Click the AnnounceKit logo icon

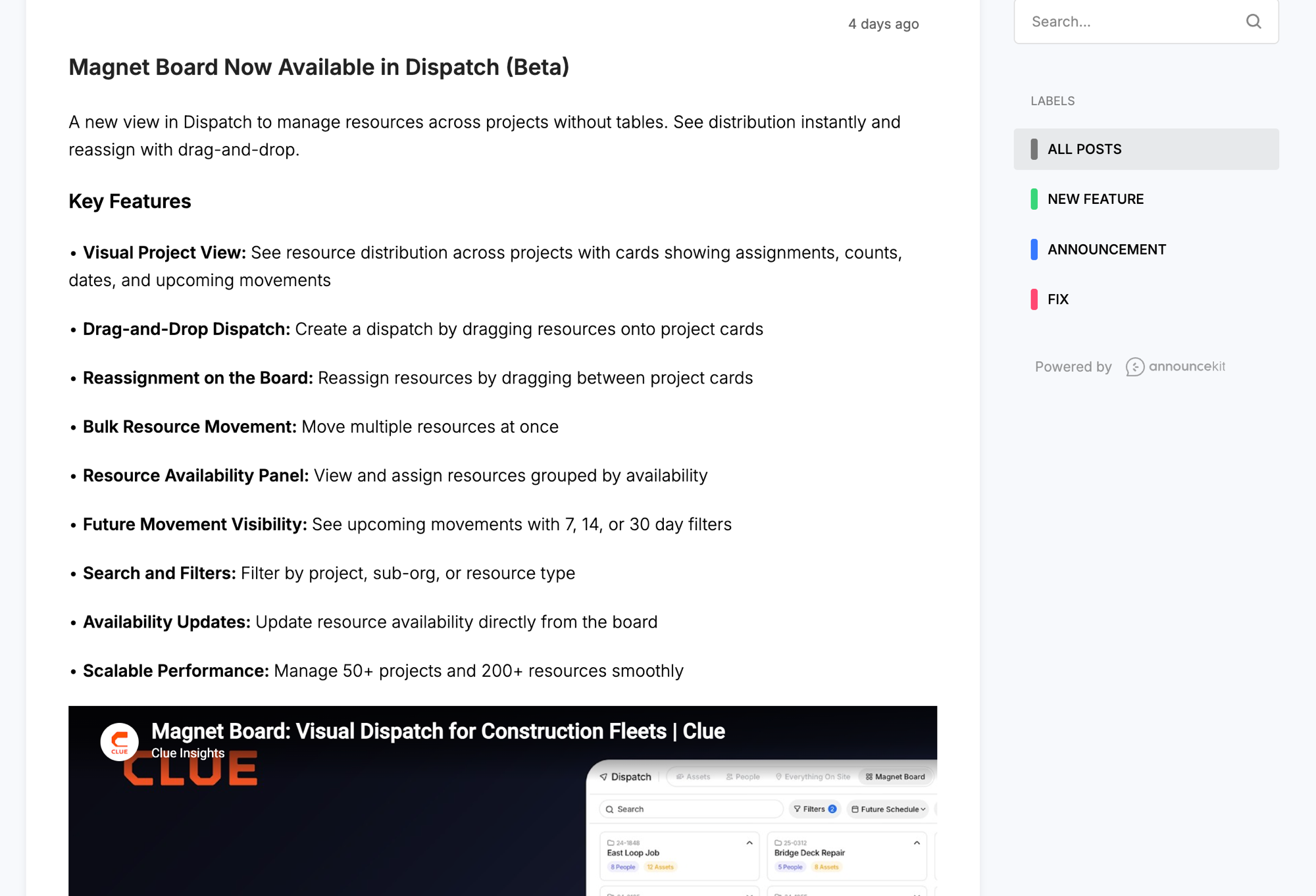tap(1135, 367)
